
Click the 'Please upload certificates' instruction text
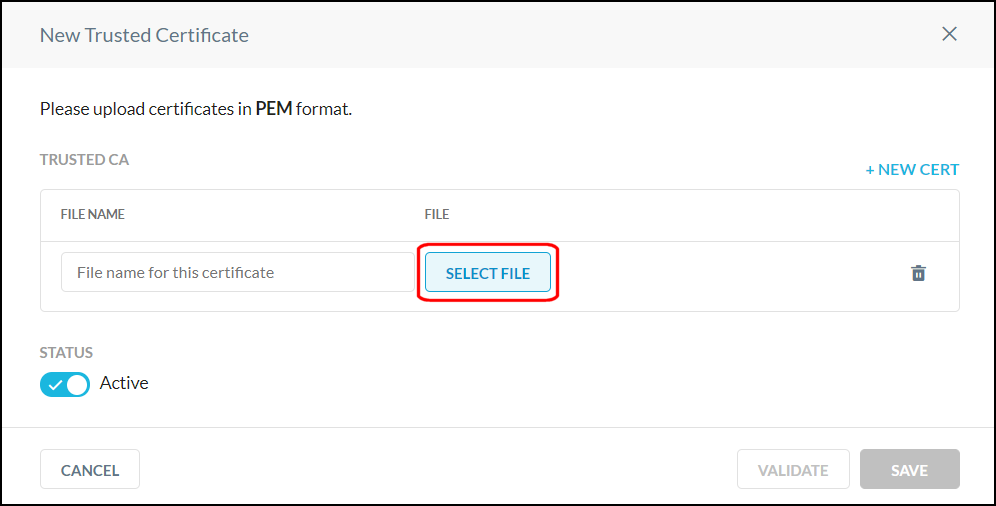tap(145, 109)
